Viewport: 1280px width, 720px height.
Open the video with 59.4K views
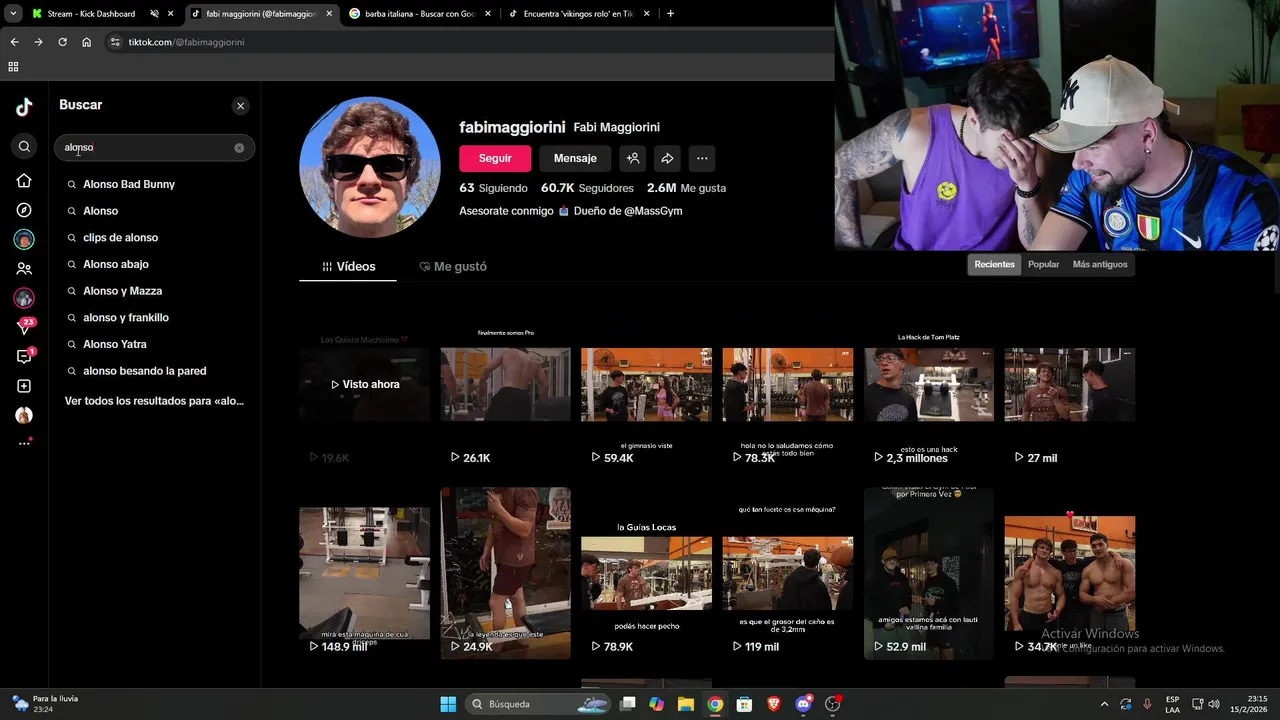click(x=647, y=384)
